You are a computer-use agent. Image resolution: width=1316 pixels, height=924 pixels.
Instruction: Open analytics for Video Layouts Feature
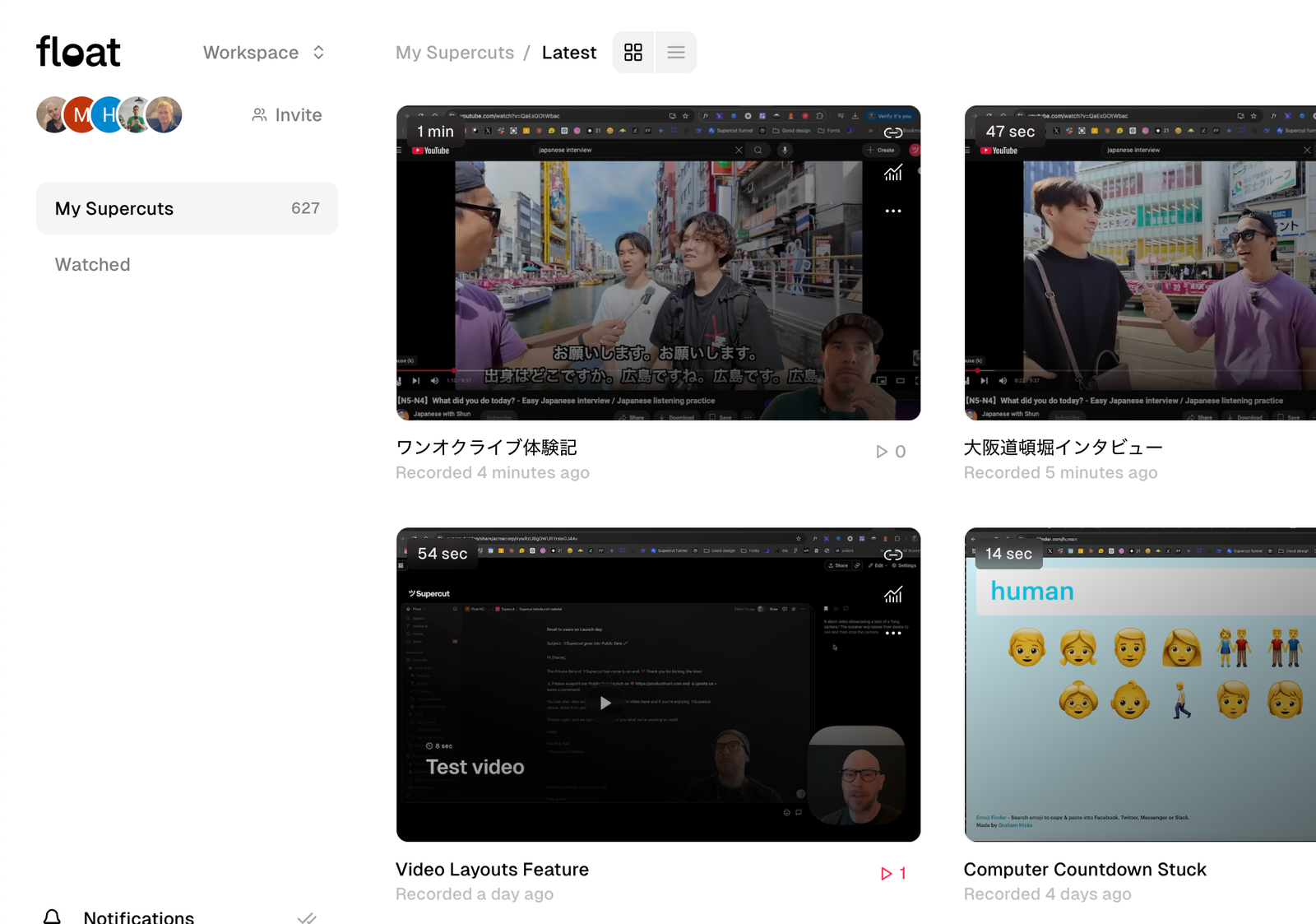click(893, 594)
